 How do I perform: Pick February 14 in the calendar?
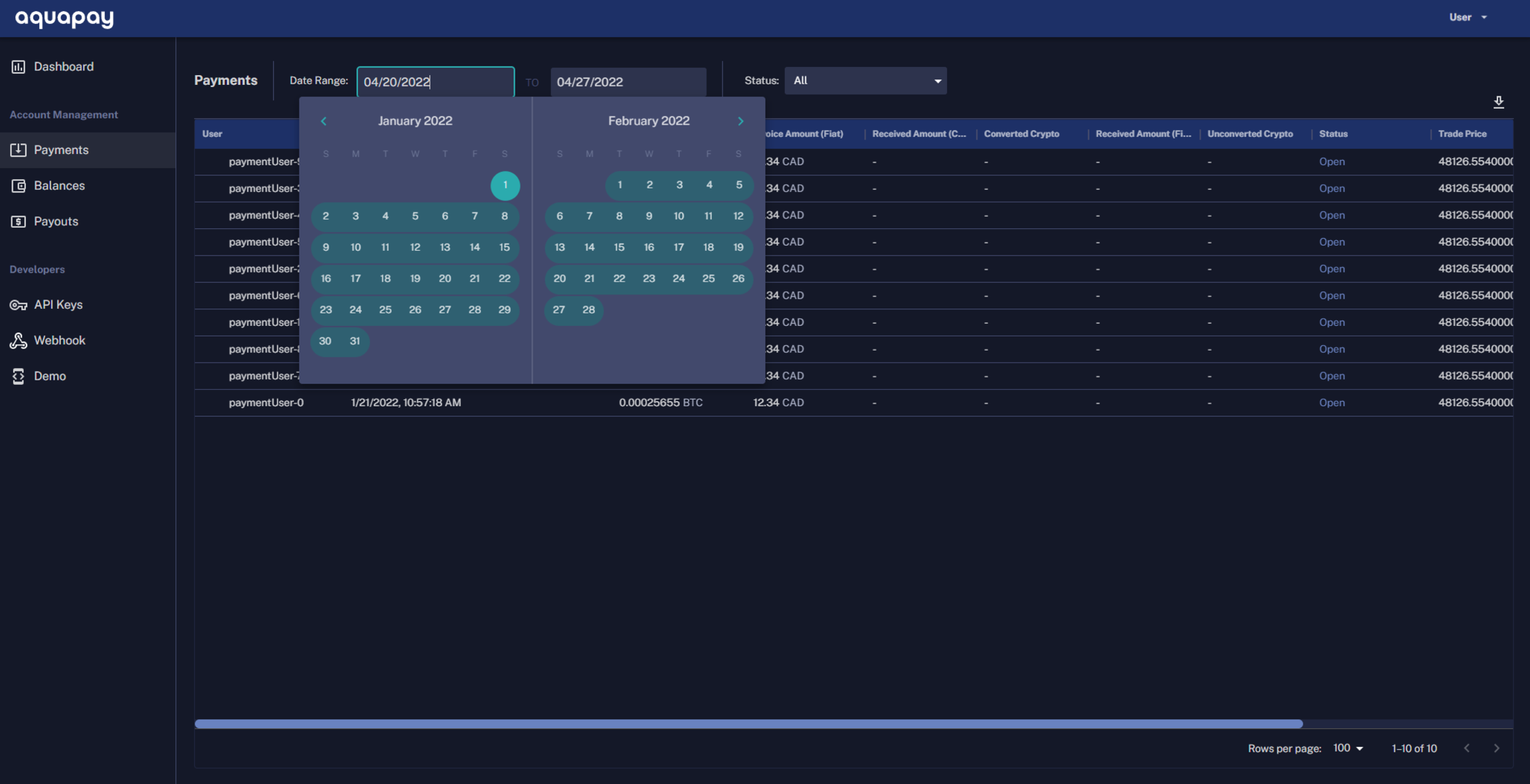(589, 248)
